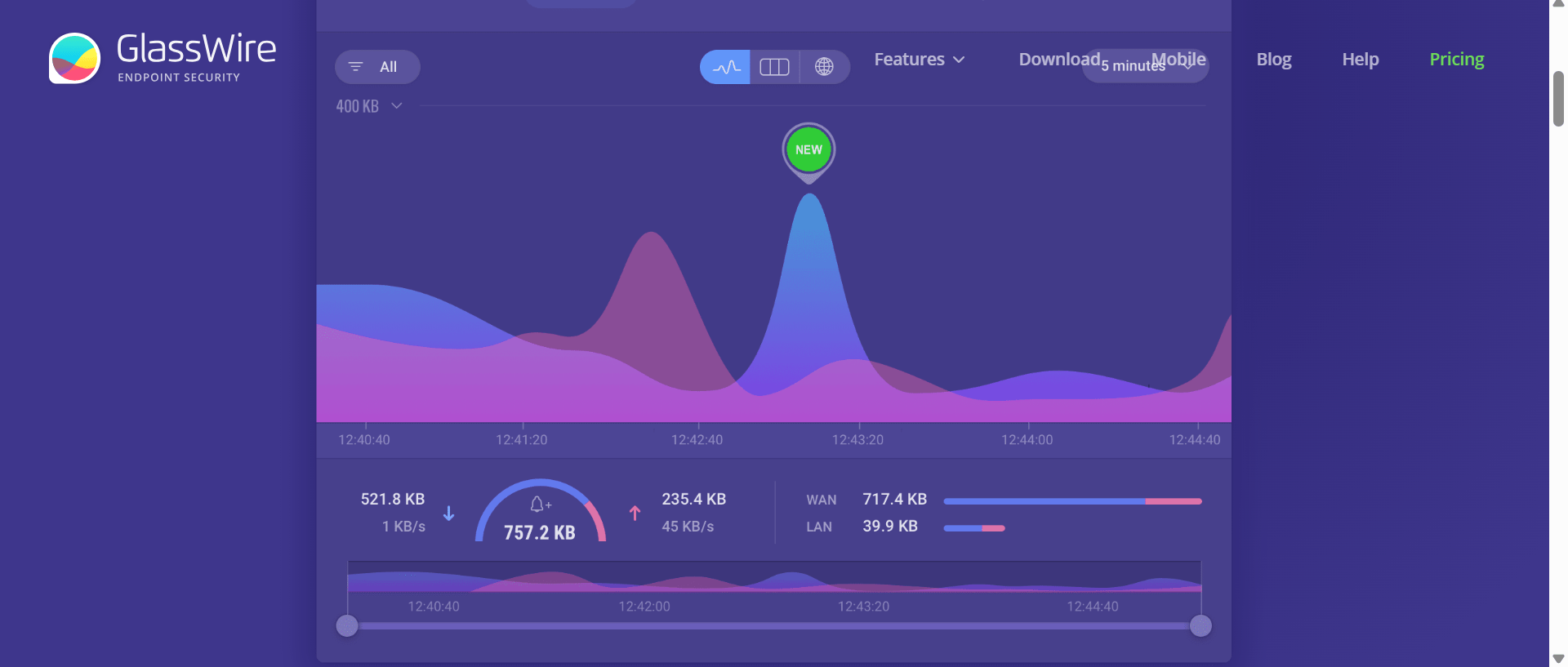This screenshot has width=1568, height=667.
Task: Click the LAN usage bar
Action: click(974, 528)
